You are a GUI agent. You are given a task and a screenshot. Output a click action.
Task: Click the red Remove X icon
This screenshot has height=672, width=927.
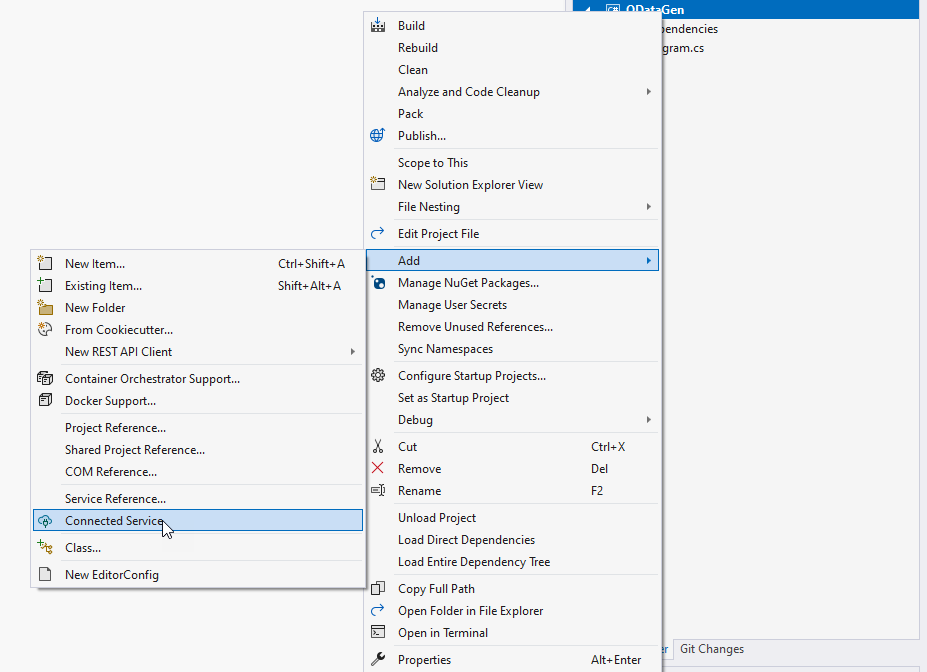click(378, 468)
